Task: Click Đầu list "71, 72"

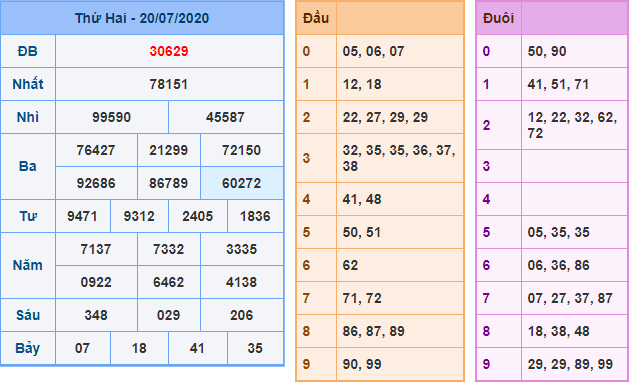Action: [x=362, y=298]
